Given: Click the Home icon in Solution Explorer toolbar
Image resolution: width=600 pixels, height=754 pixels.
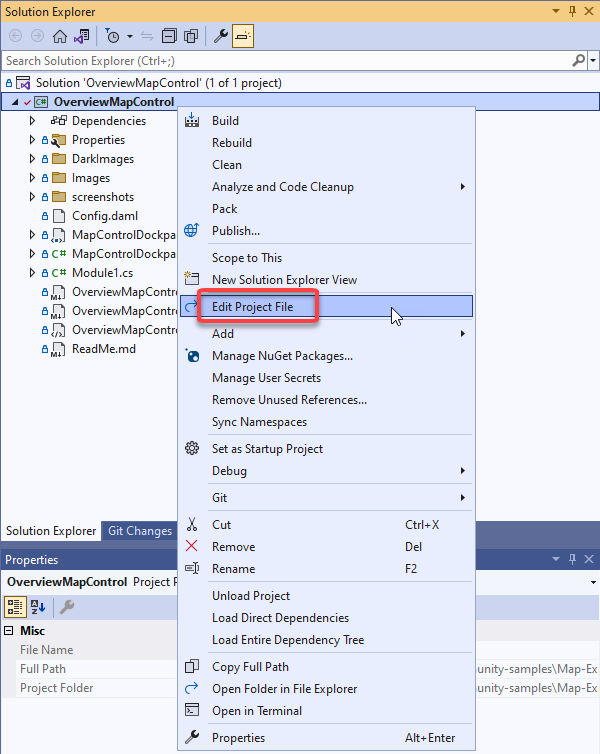Looking at the screenshot, I should click(x=60, y=36).
